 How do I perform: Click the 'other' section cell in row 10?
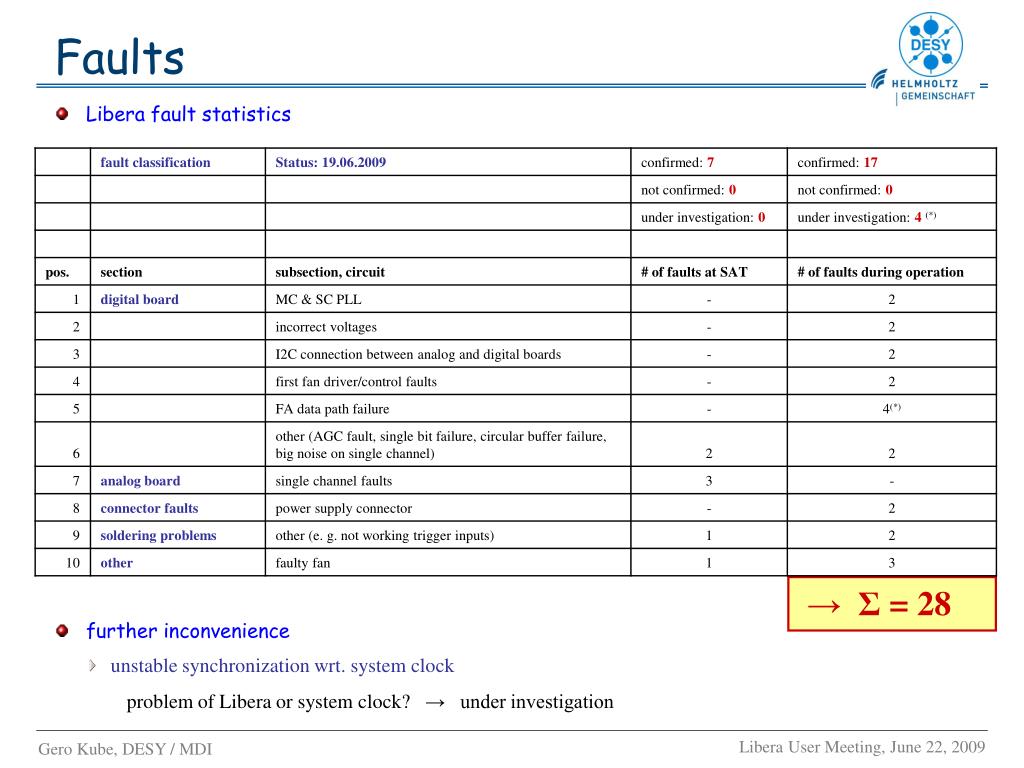click(178, 563)
